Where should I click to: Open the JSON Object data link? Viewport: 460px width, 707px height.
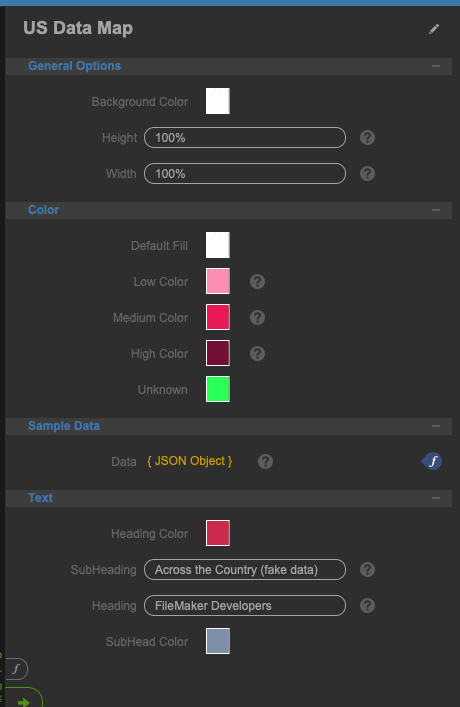[x=189, y=461]
